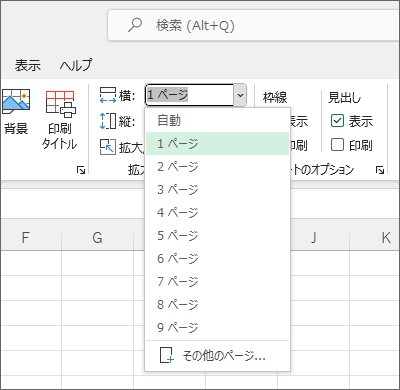This screenshot has height=390, width=400.
Task: Open the 表示 ribbon tab
Action: [x=28, y=65]
